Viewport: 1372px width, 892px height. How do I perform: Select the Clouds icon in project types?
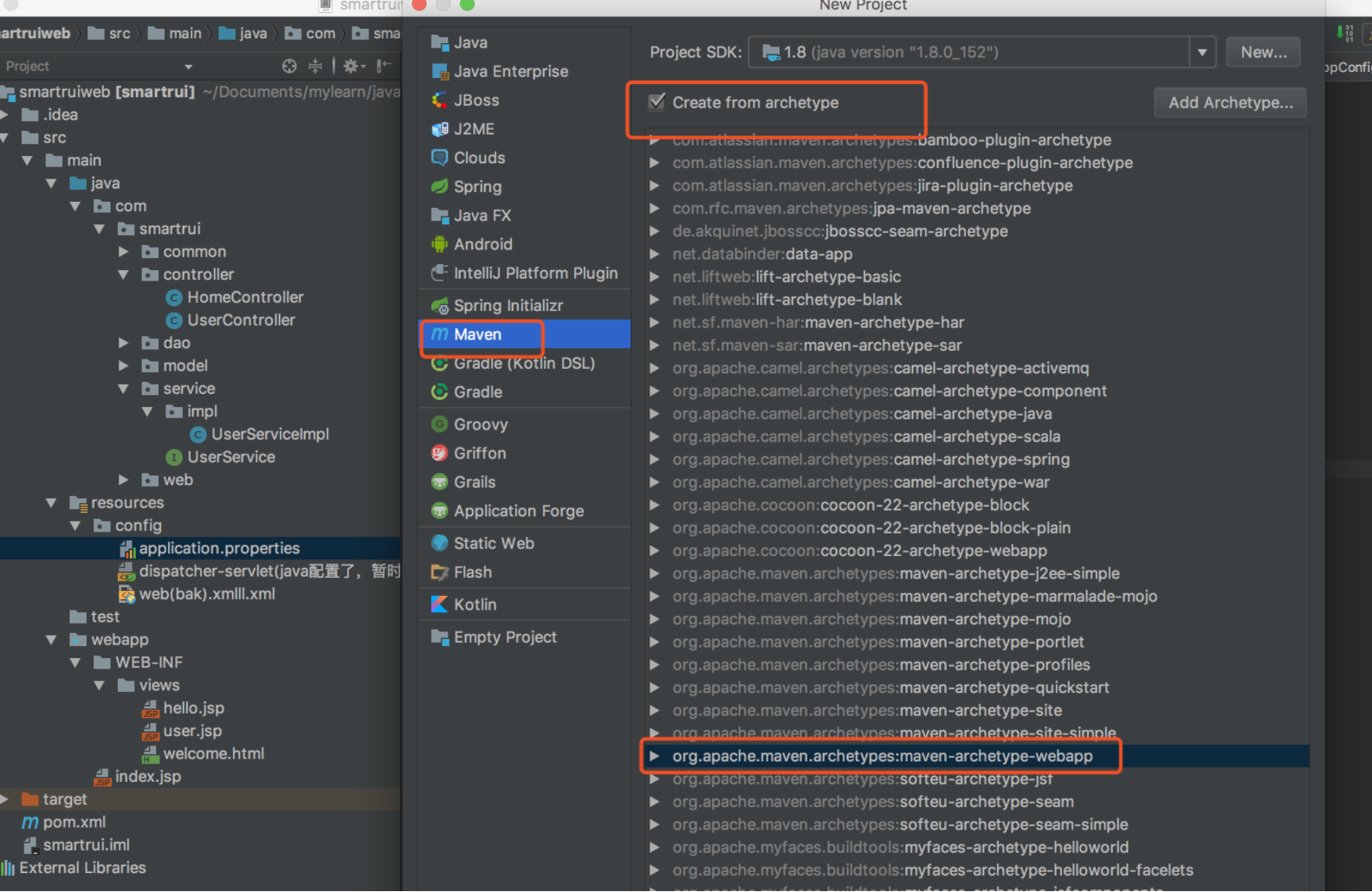pos(439,158)
